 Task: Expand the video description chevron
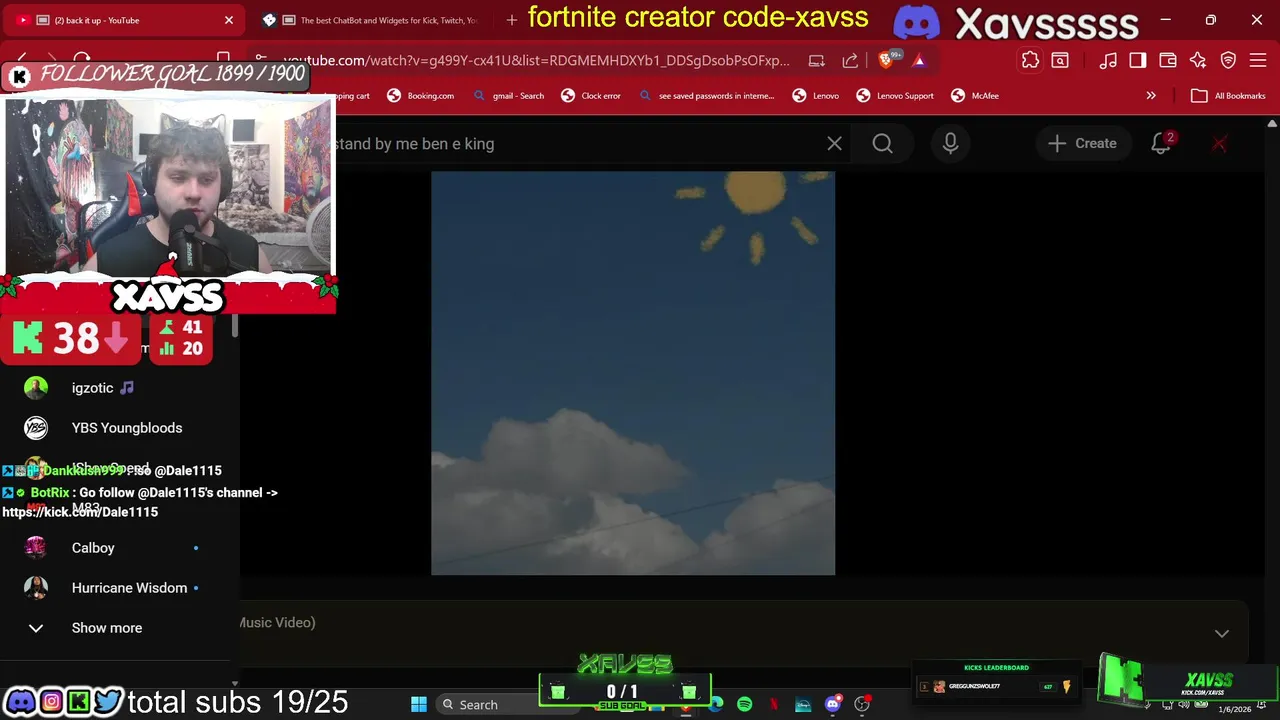tap(1221, 633)
